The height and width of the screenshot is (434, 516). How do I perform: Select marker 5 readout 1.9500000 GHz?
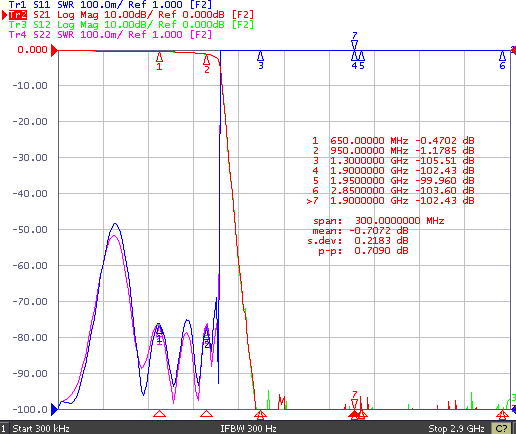coord(393,180)
